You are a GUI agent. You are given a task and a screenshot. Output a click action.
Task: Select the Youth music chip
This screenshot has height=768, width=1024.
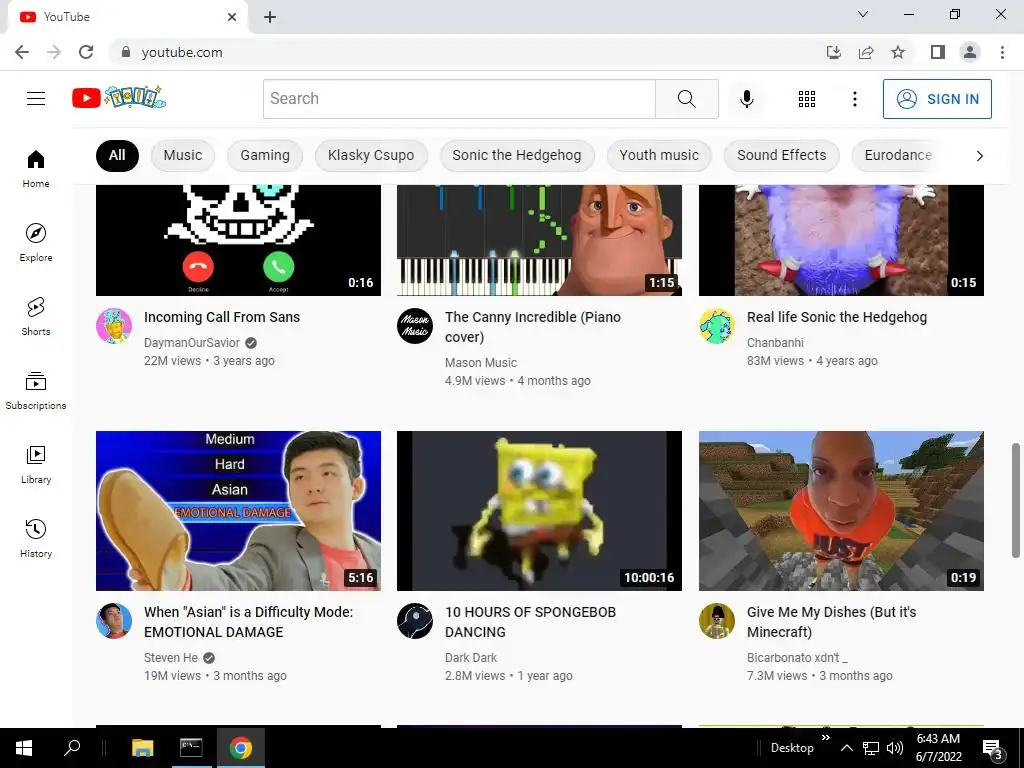click(659, 155)
